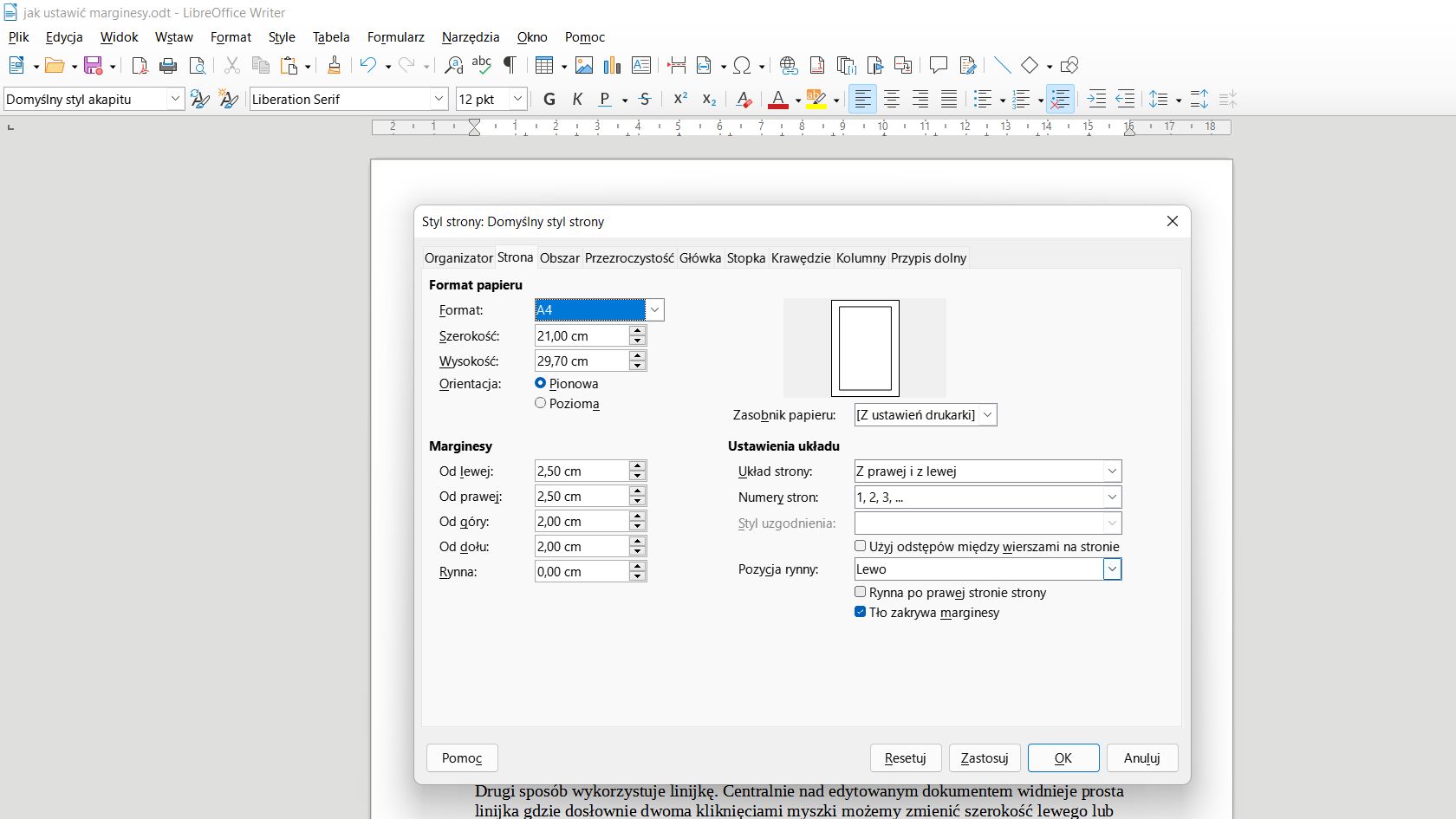The width and height of the screenshot is (1456, 819).
Task: Toggle formatting marks display
Action: point(510,65)
